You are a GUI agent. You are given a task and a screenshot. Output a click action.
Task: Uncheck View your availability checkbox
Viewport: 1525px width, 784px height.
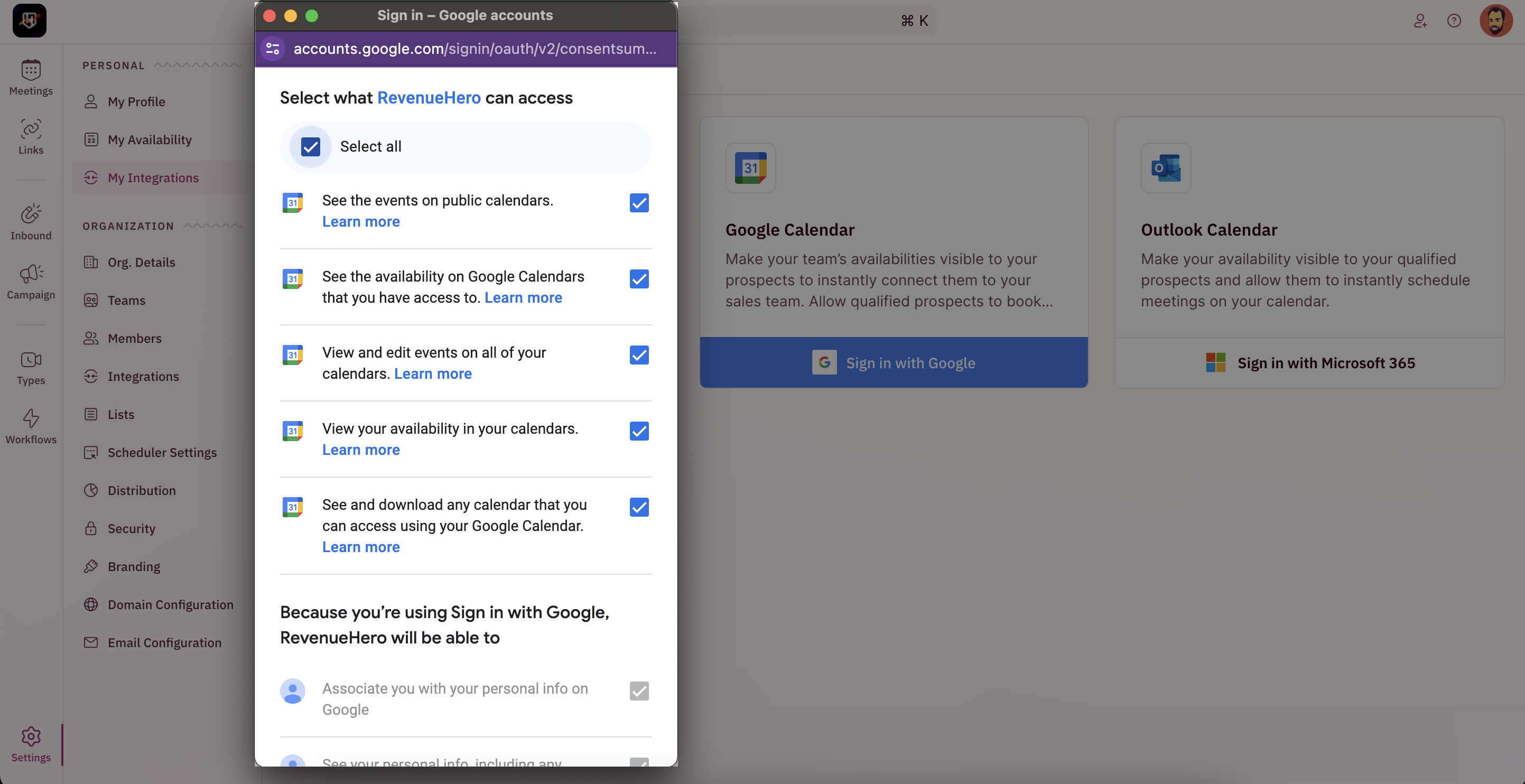(639, 431)
